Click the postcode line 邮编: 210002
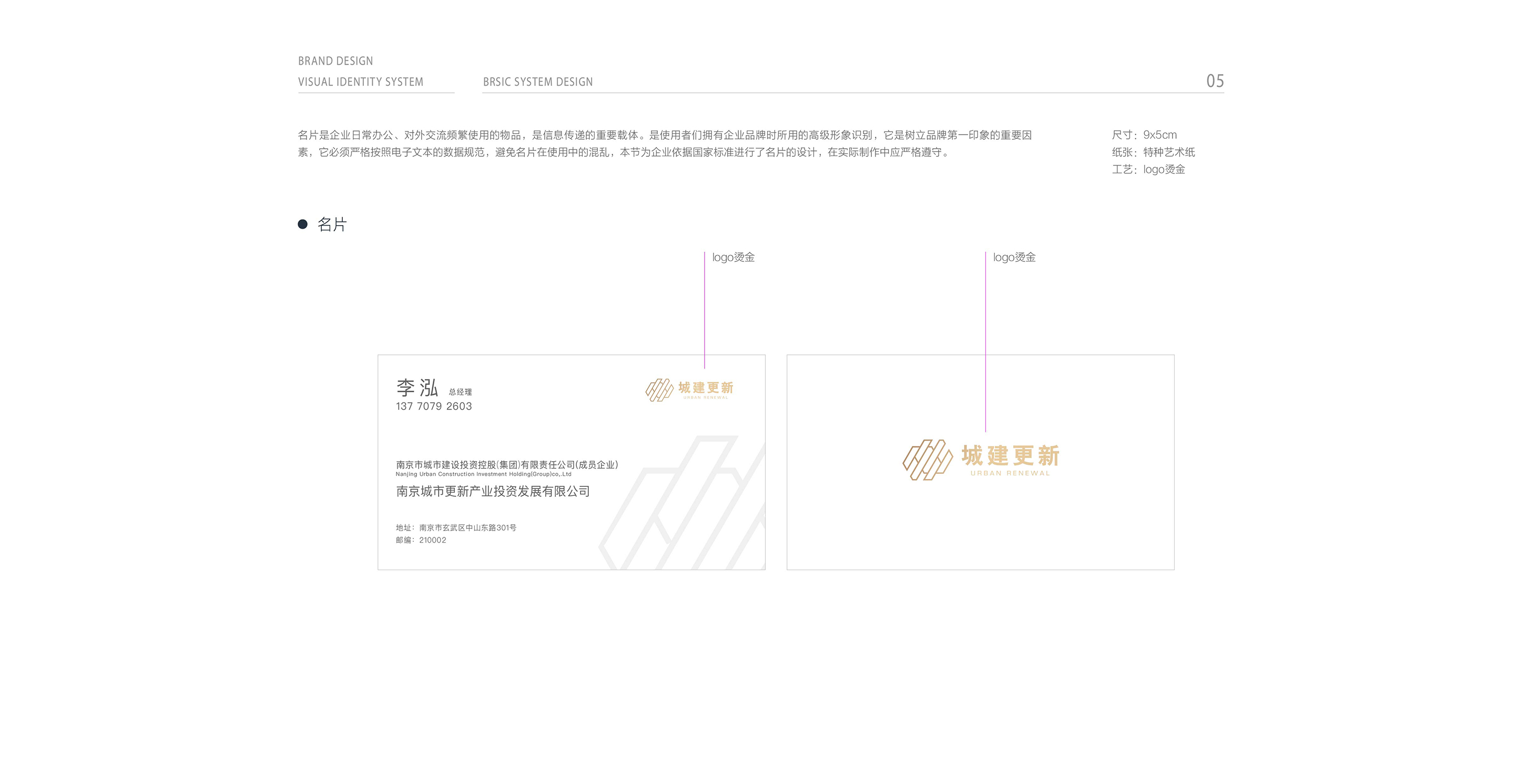1527x784 pixels. pos(421,541)
